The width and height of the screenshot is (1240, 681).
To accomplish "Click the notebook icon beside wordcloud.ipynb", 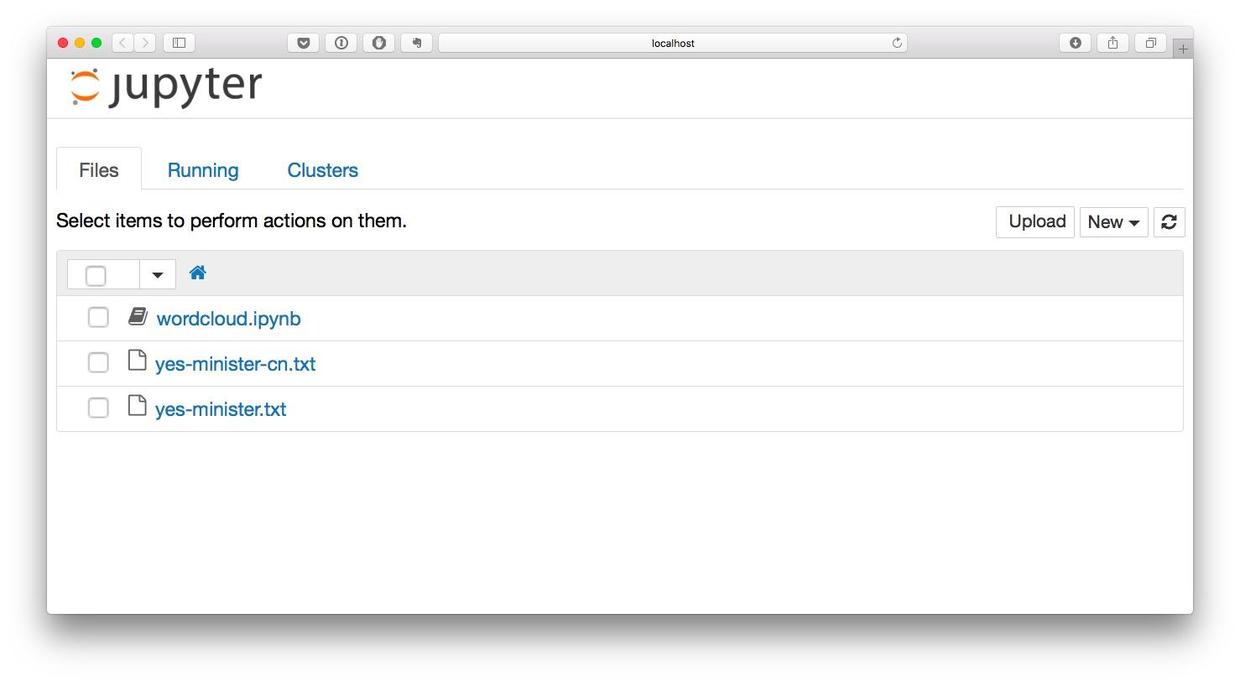I will point(138,317).
